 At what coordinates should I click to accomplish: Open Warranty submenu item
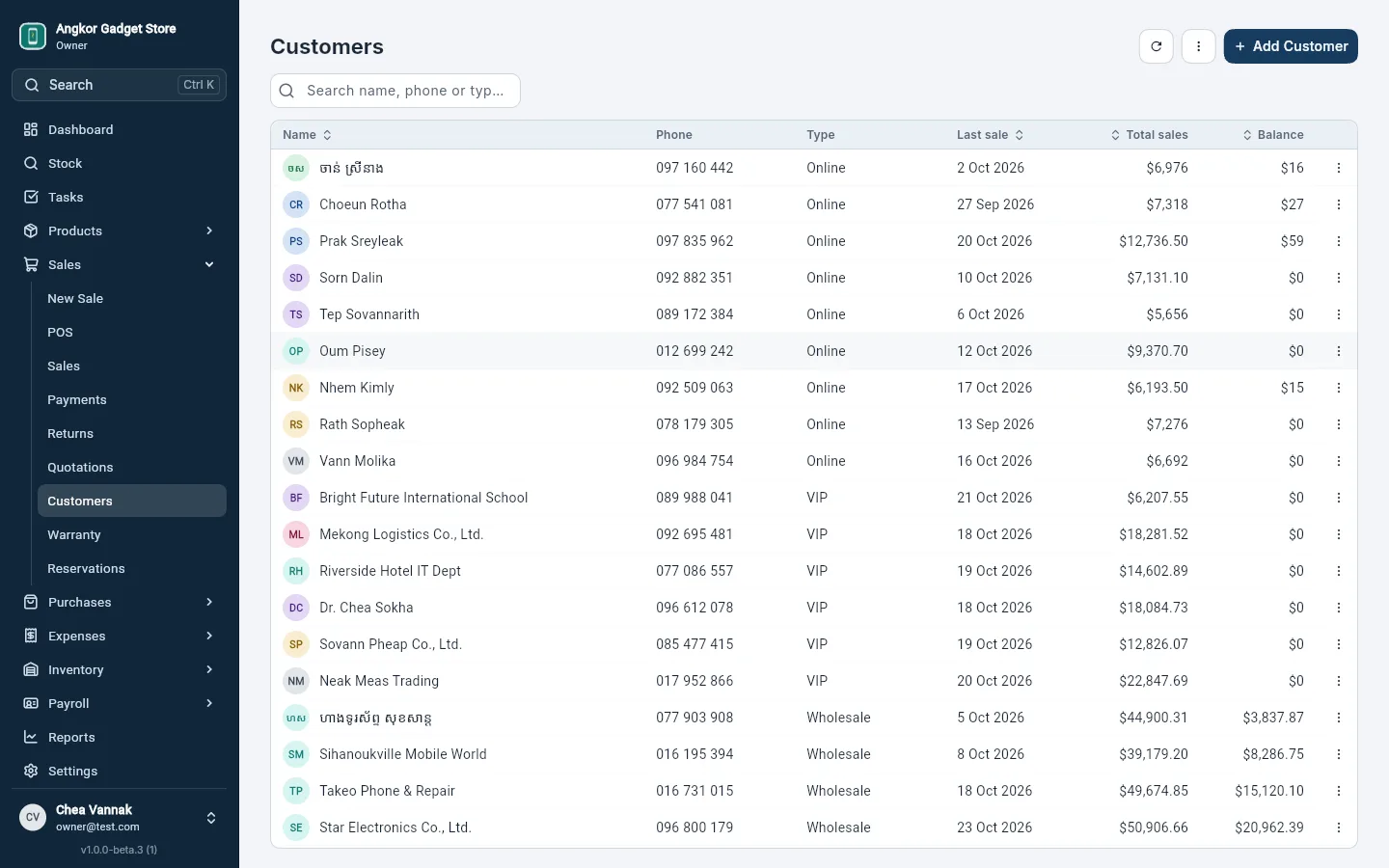(x=132, y=534)
